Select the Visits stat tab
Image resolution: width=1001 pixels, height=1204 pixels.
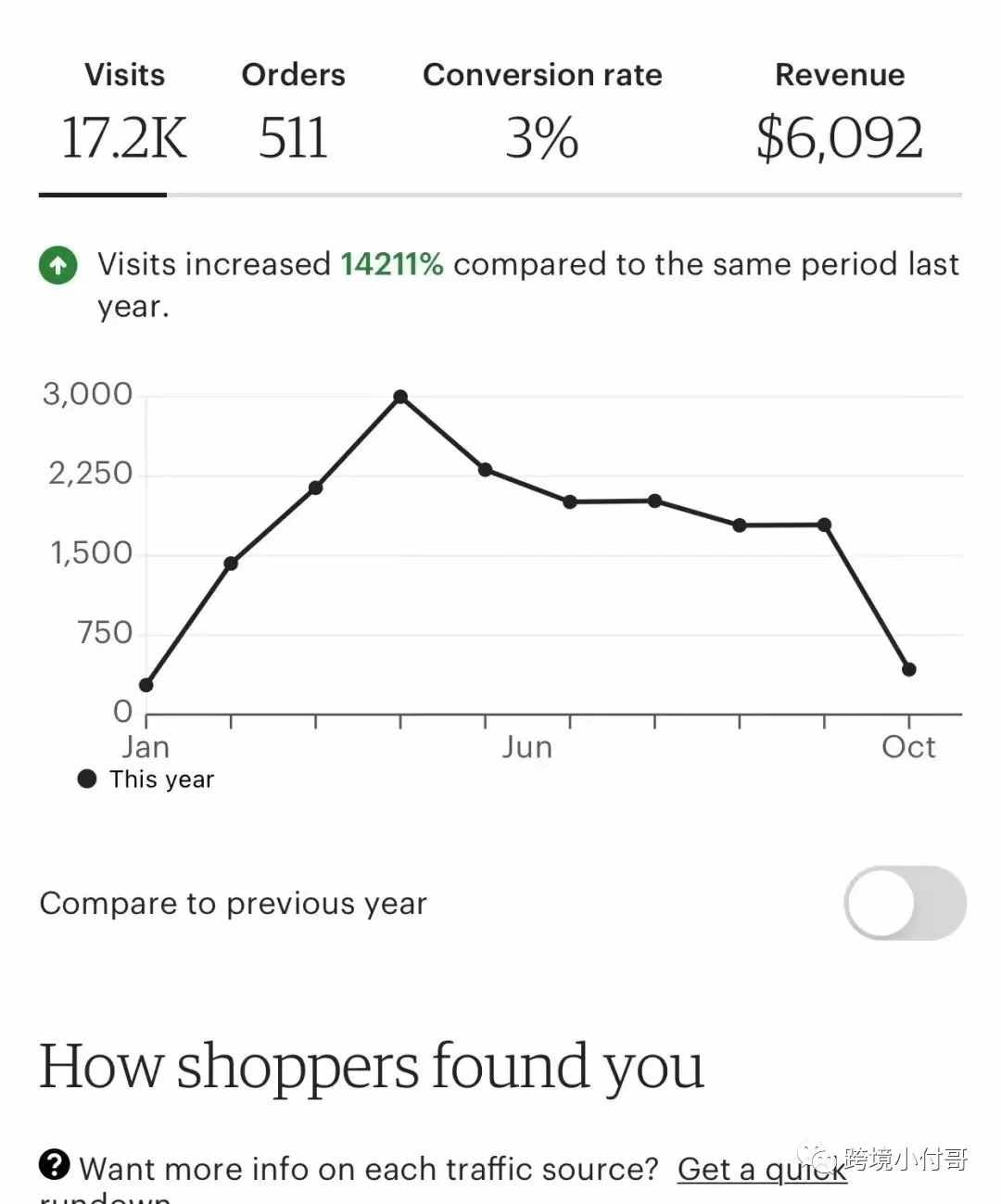[124, 113]
